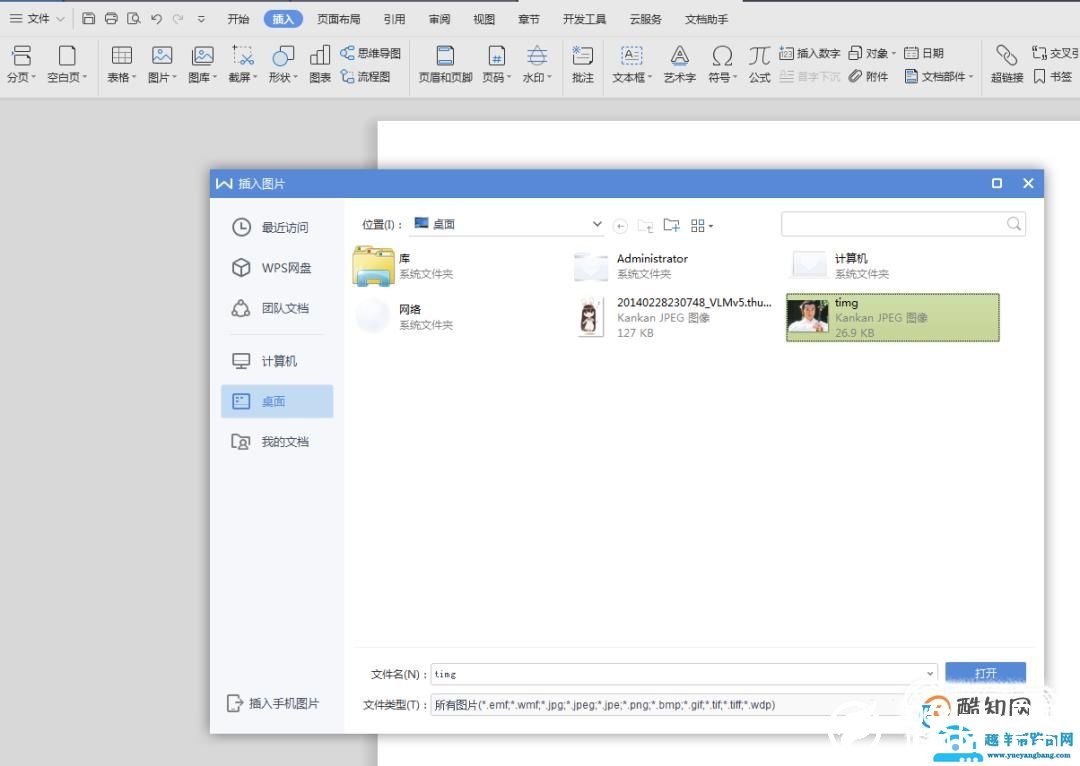
Task: Select 桌面 in dialog sidebar
Action: pyautogui.click(x=277, y=401)
